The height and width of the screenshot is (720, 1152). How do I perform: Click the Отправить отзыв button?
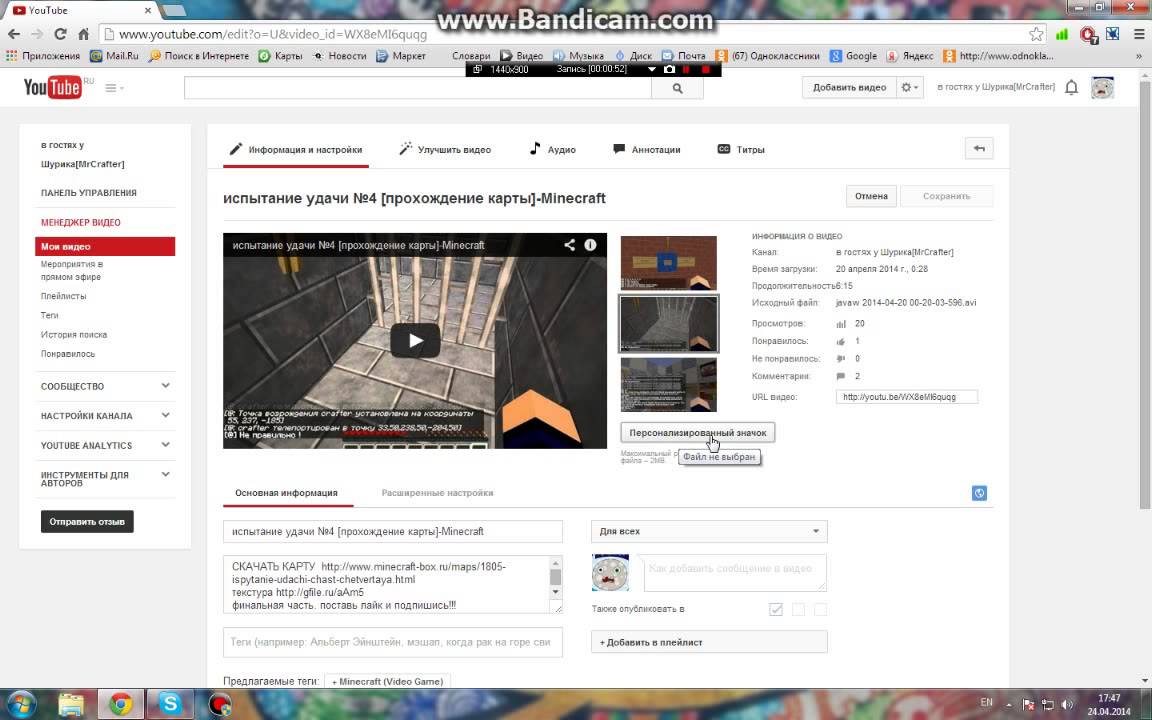coord(87,522)
